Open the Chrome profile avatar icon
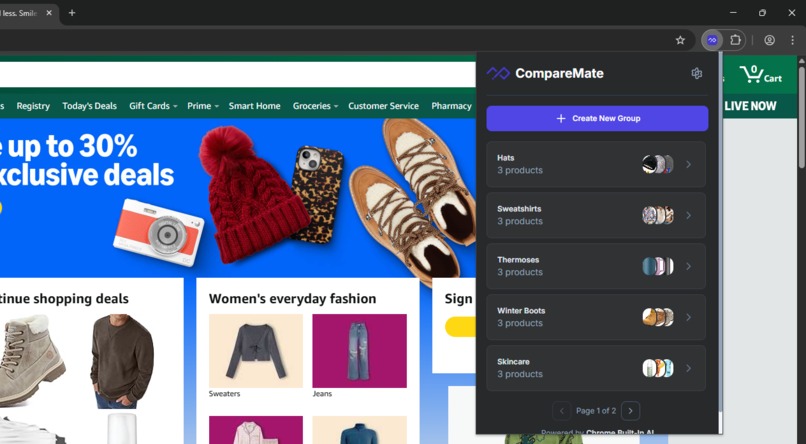 [x=769, y=40]
